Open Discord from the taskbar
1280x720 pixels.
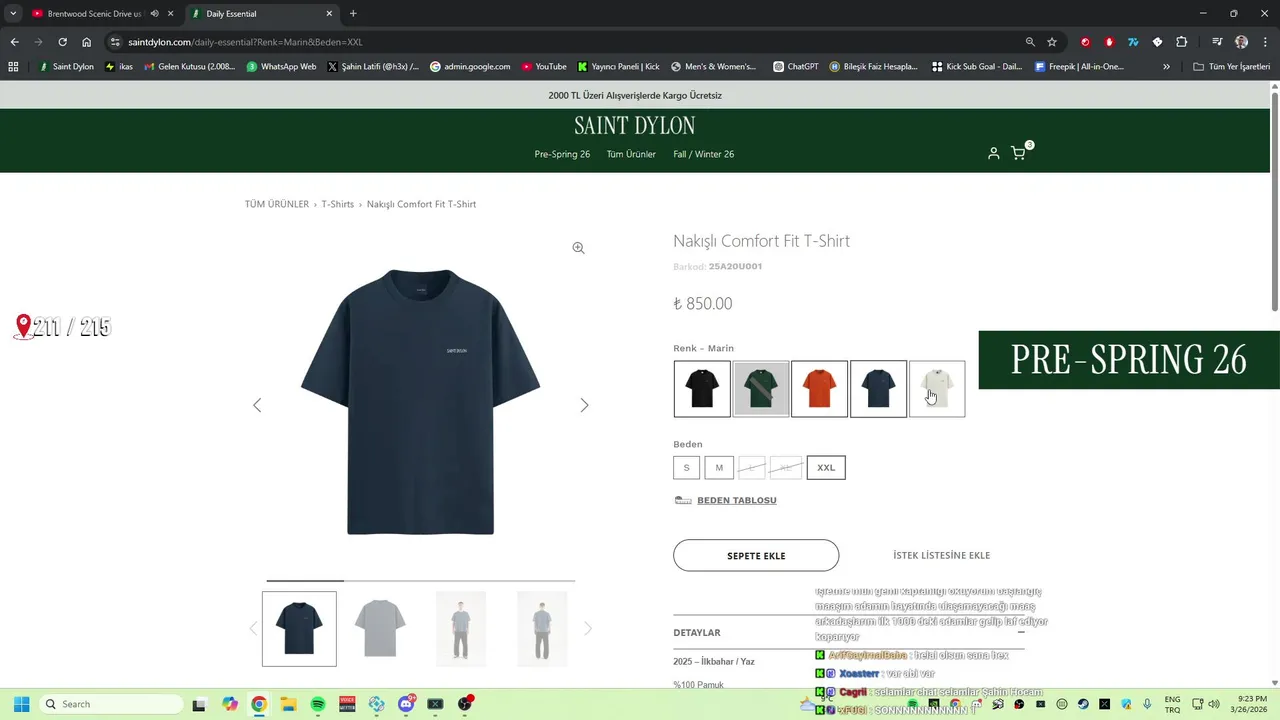tap(406, 704)
